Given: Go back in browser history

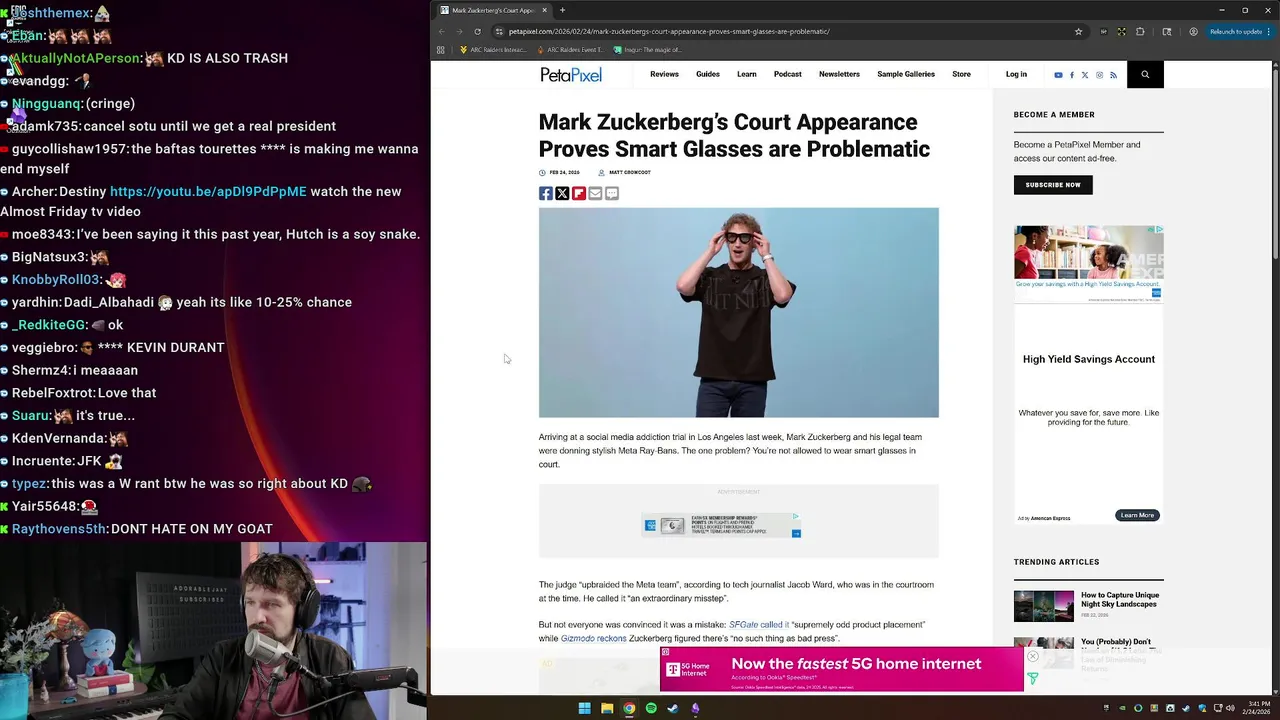Looking at the screenshot, I should coord(442,31).
